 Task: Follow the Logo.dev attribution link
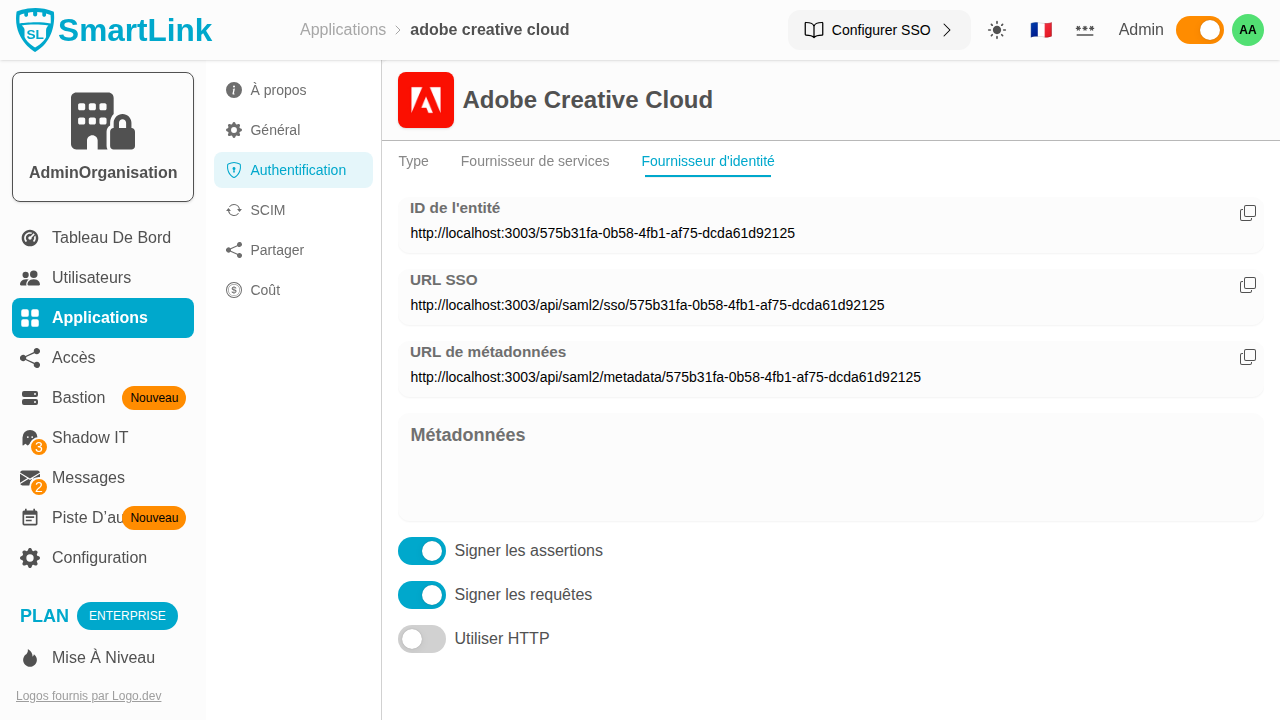click(88, 696)
